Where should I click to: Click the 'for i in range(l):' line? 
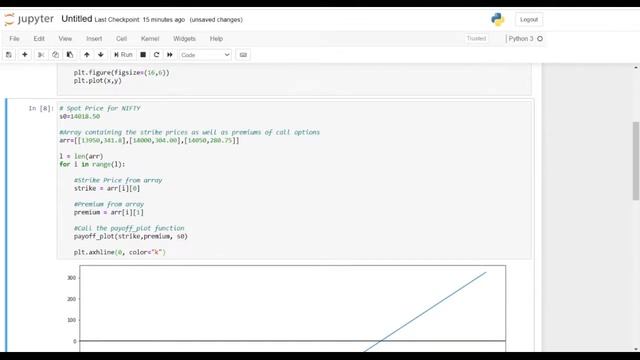[92, 164]
